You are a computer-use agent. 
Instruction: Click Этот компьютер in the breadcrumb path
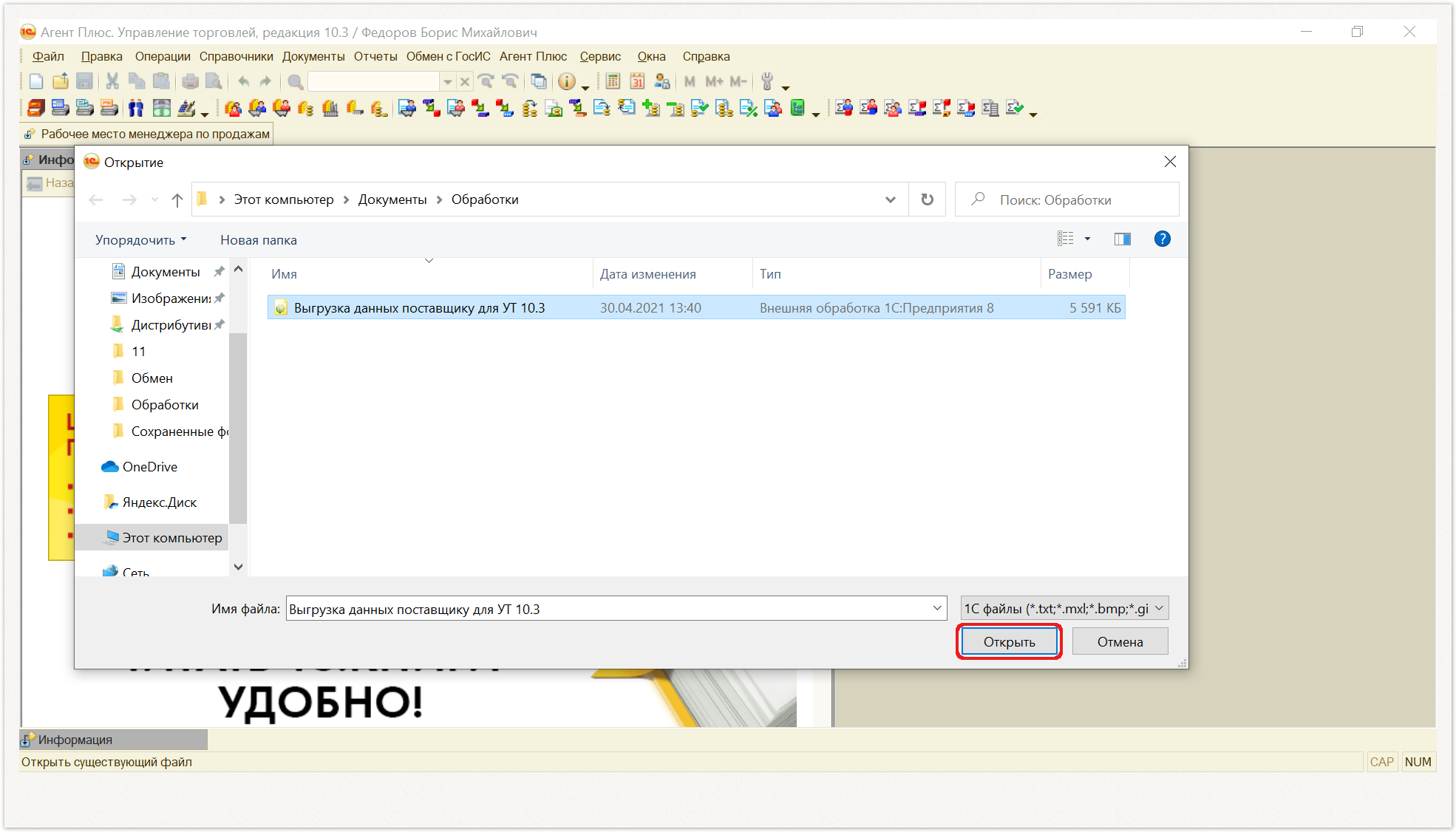[x=284, y=200]
